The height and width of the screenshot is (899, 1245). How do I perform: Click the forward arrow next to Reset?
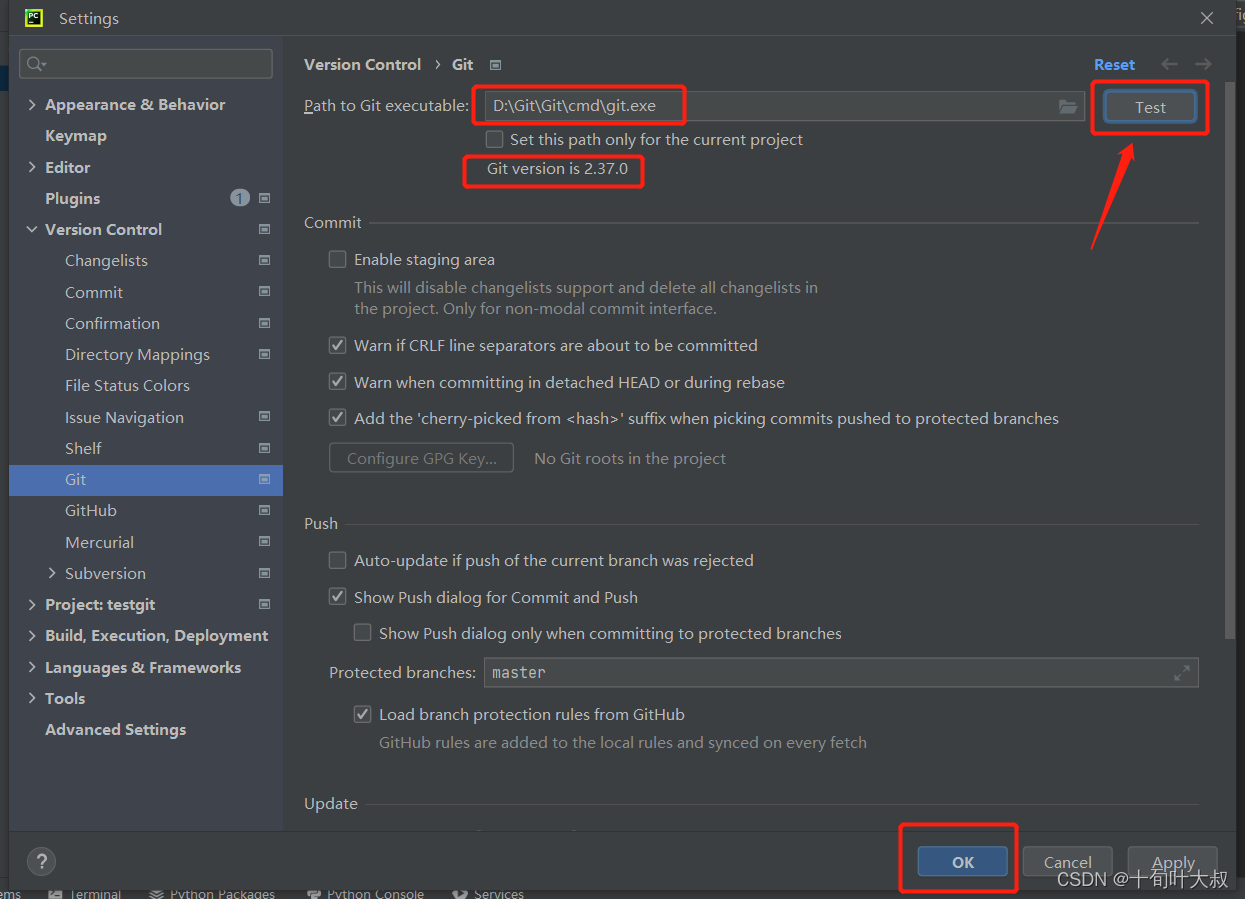[x=1203, y=64]
